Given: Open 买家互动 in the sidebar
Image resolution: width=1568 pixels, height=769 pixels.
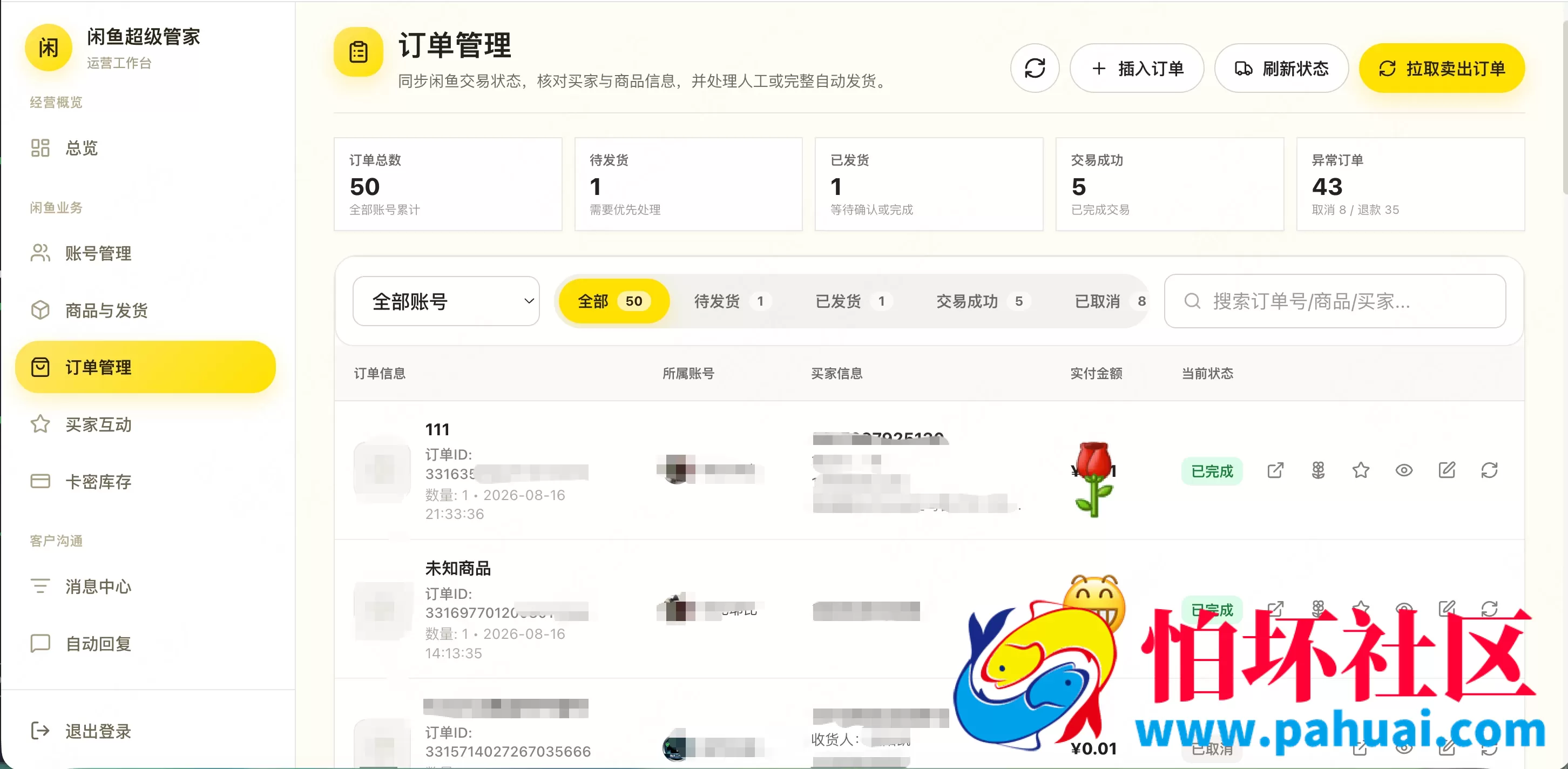Looking at the screenshot, I should [145, 424].
